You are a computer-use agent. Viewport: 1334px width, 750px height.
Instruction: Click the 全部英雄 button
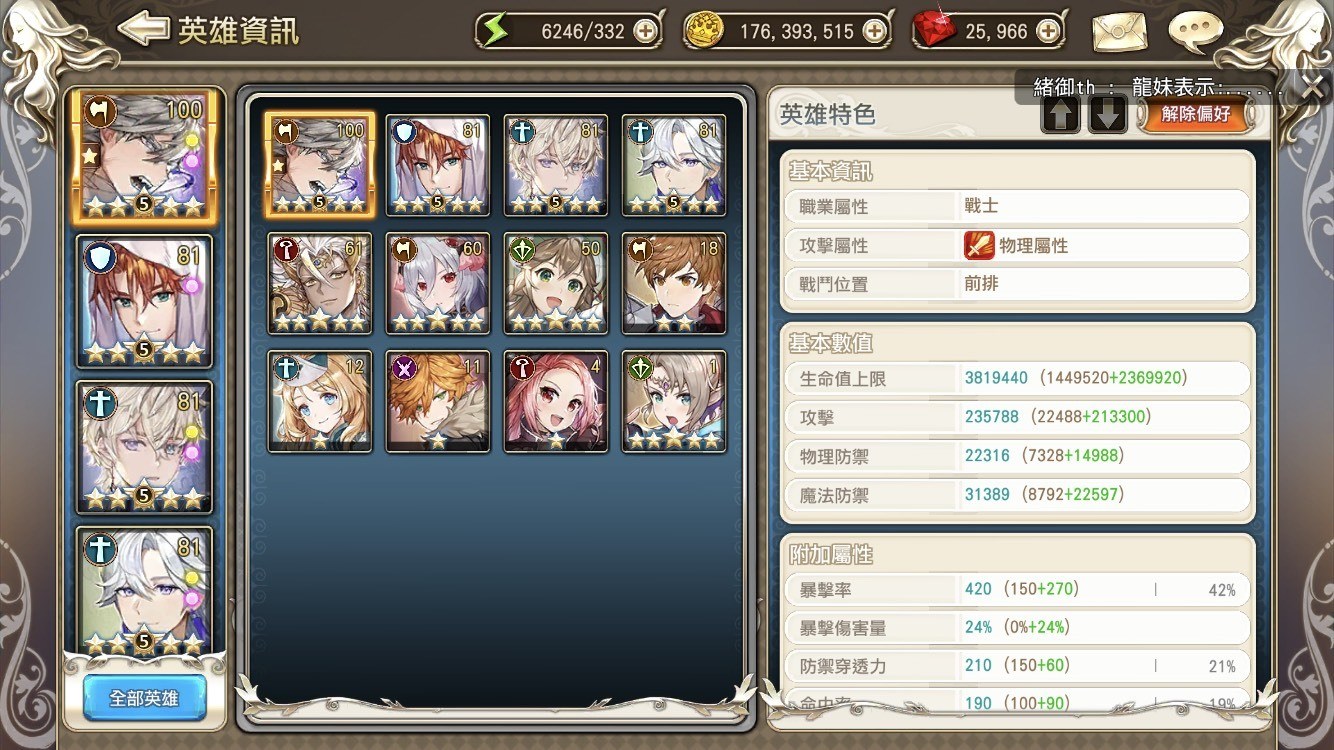pyautogui.click(x=145, y=698)
